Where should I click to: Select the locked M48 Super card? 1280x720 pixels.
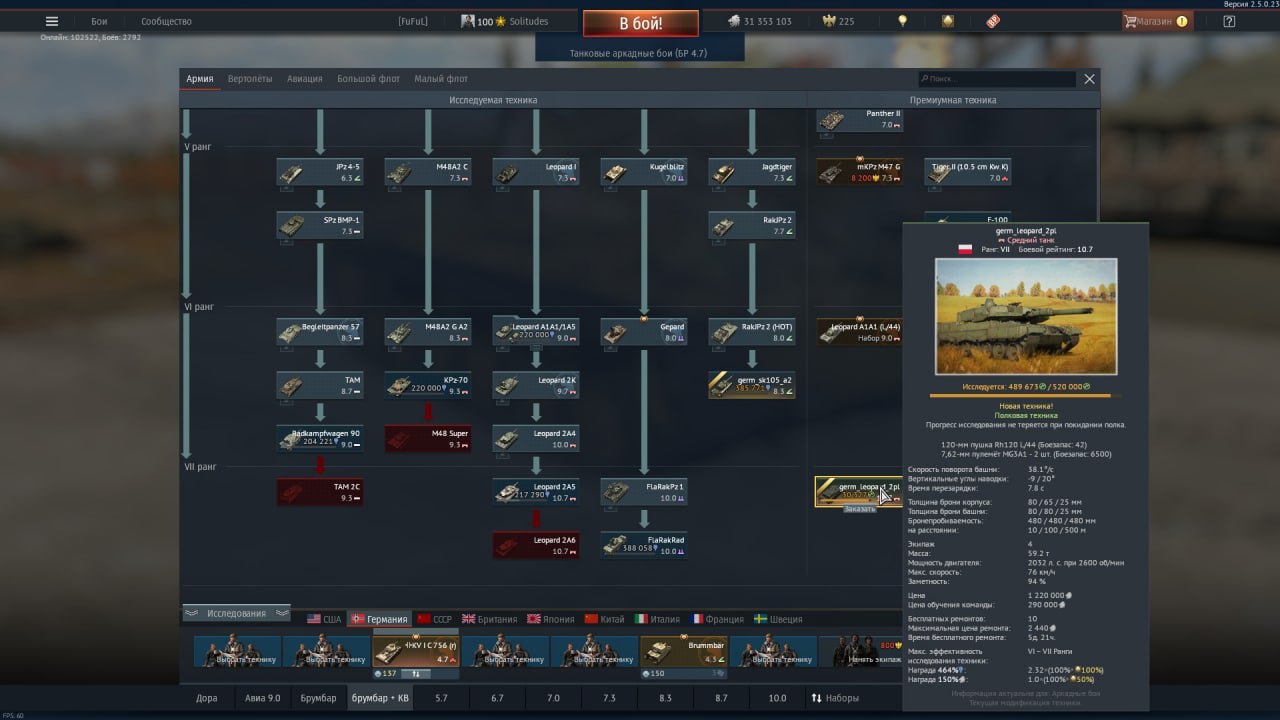coord(428,439)
